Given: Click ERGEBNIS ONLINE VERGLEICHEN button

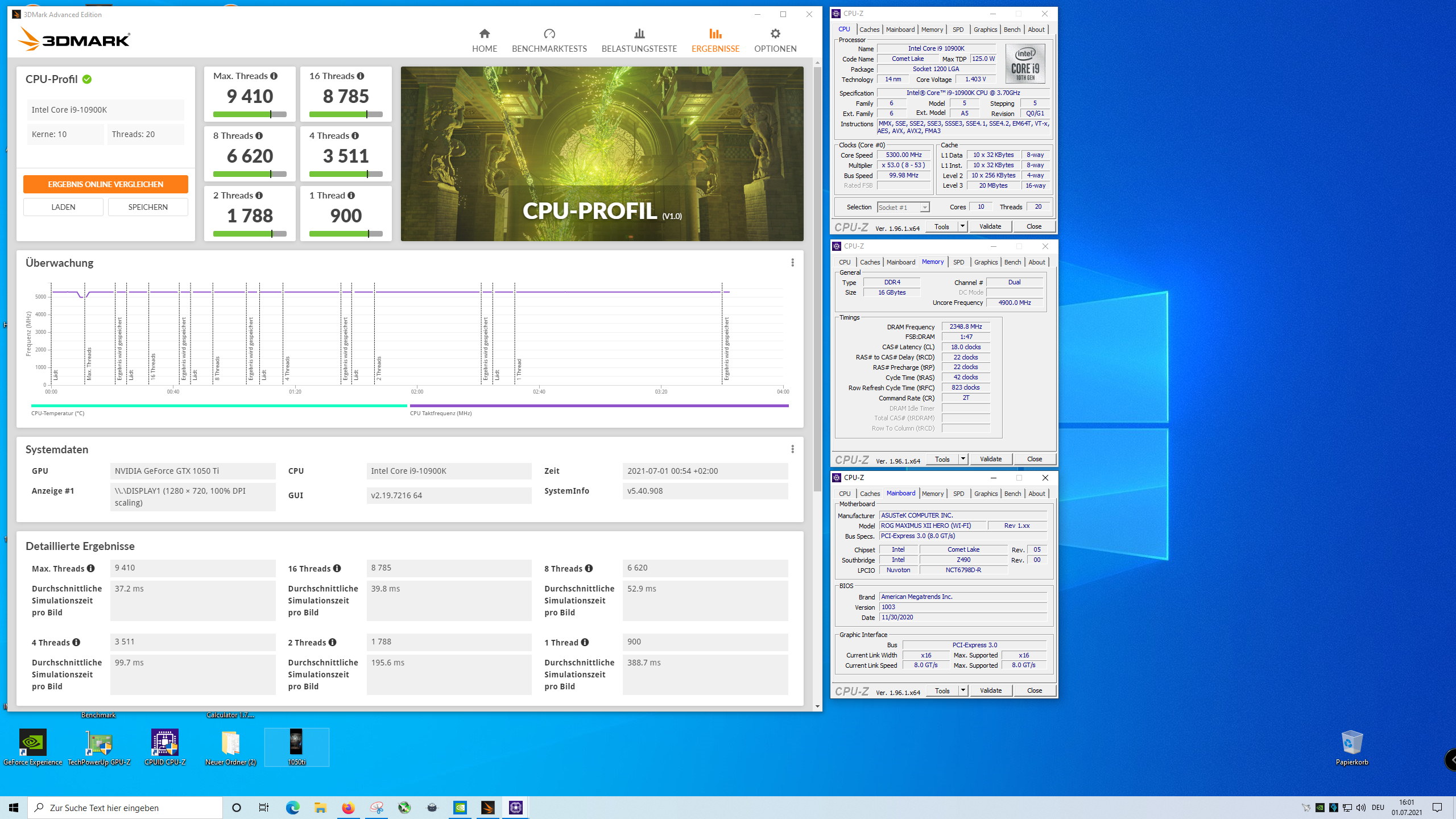Looking at the screenshot, I should pos(106,184).
